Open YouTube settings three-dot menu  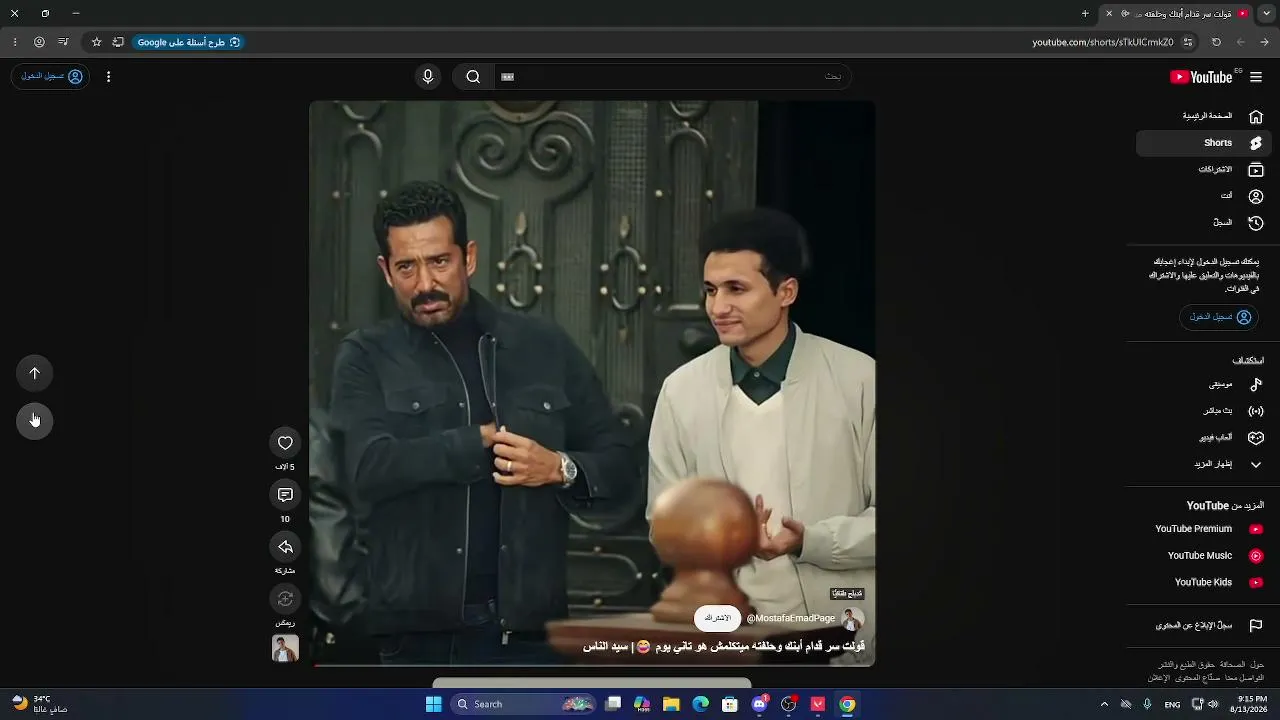(108, 77)
